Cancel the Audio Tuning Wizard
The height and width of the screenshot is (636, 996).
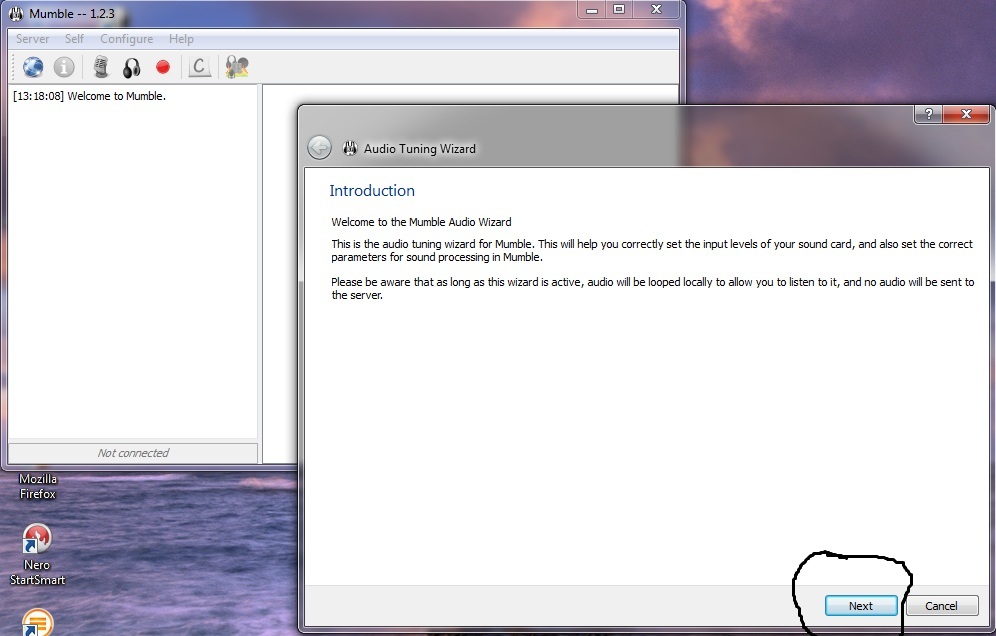[941, 606]
